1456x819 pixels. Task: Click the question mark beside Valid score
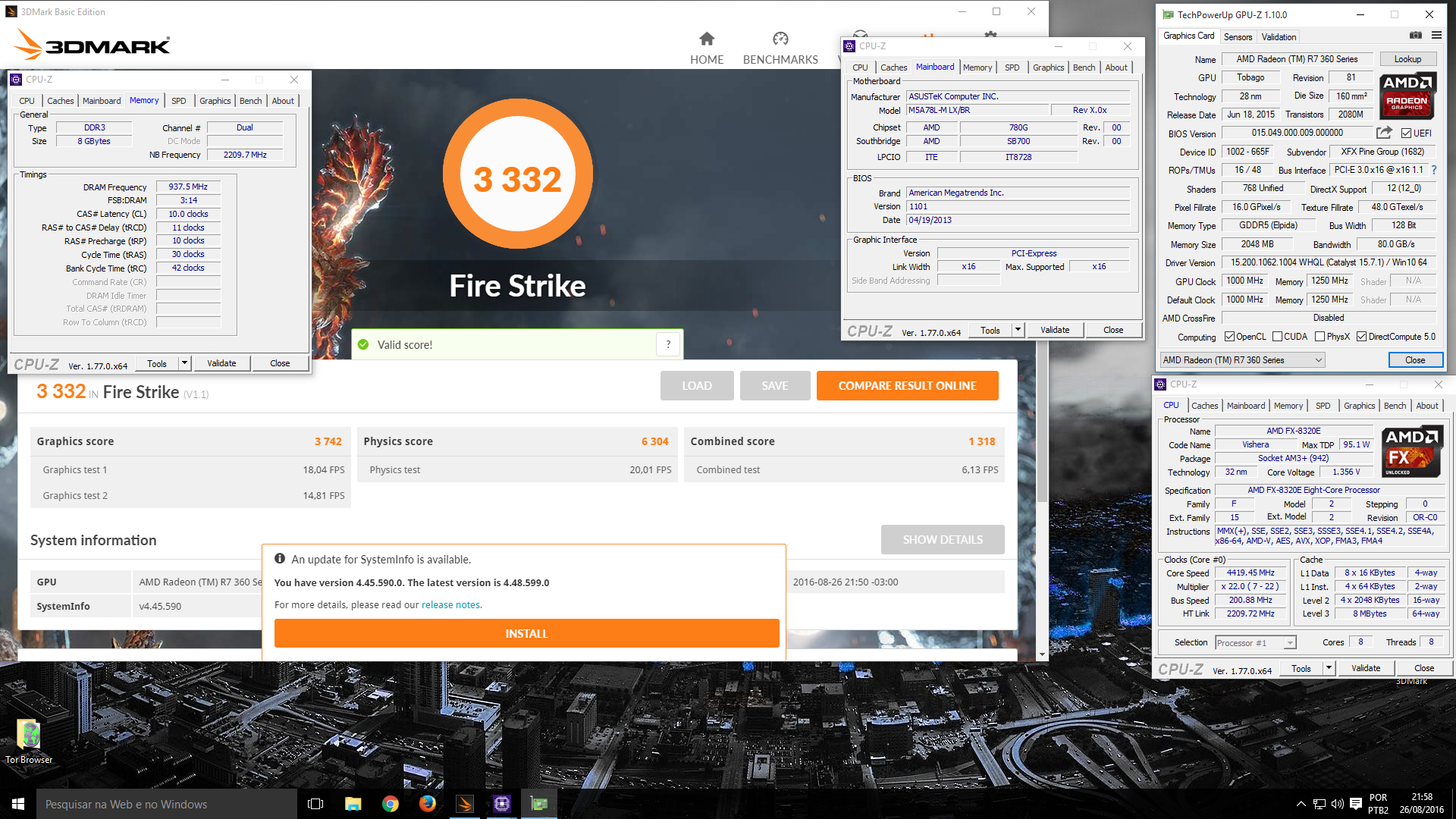point(668,344)
